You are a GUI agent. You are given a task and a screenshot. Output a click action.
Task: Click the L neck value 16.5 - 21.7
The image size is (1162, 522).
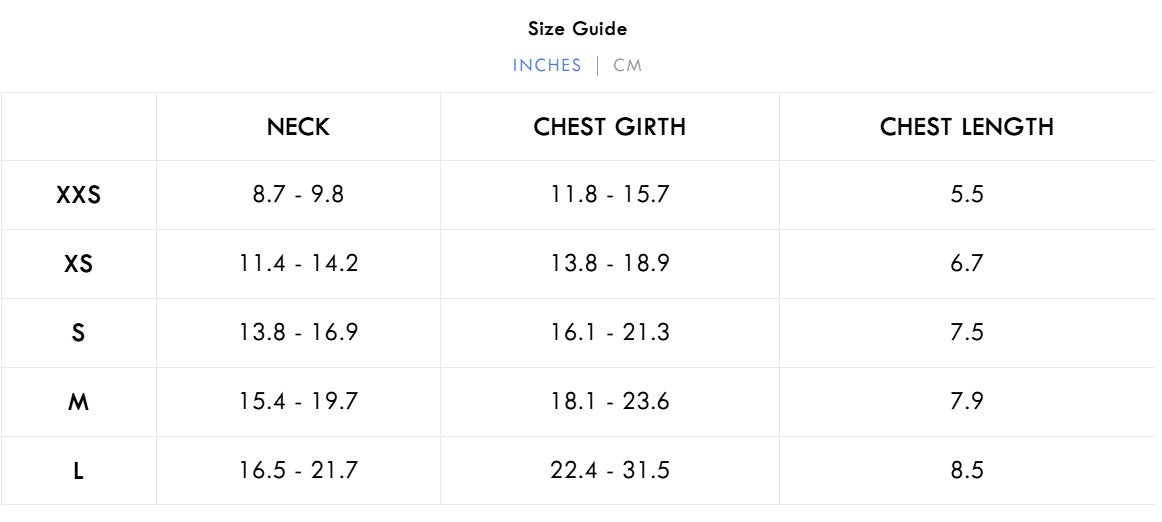[x=298, y=470]
